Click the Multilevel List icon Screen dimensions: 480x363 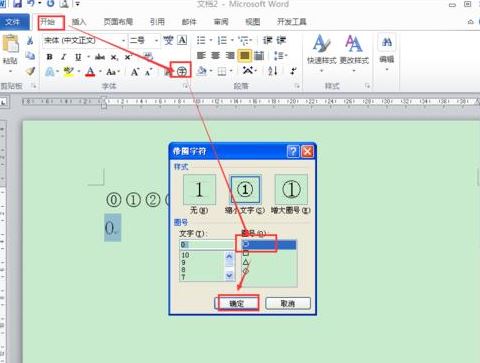pyautogui.click(x=244, y=40)
